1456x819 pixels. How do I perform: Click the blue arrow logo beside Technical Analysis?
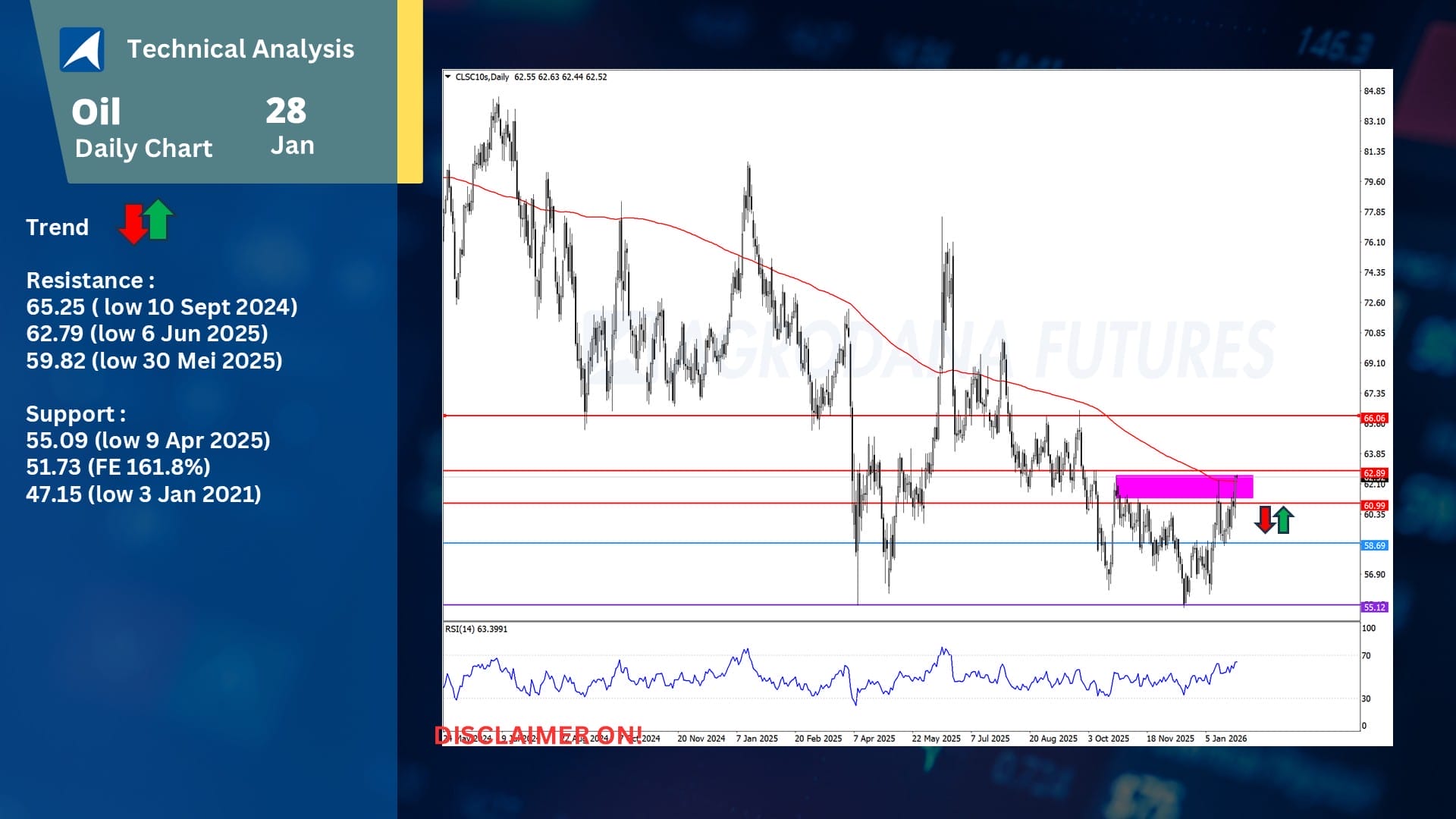pyautogui.click(x=82, y=49)
